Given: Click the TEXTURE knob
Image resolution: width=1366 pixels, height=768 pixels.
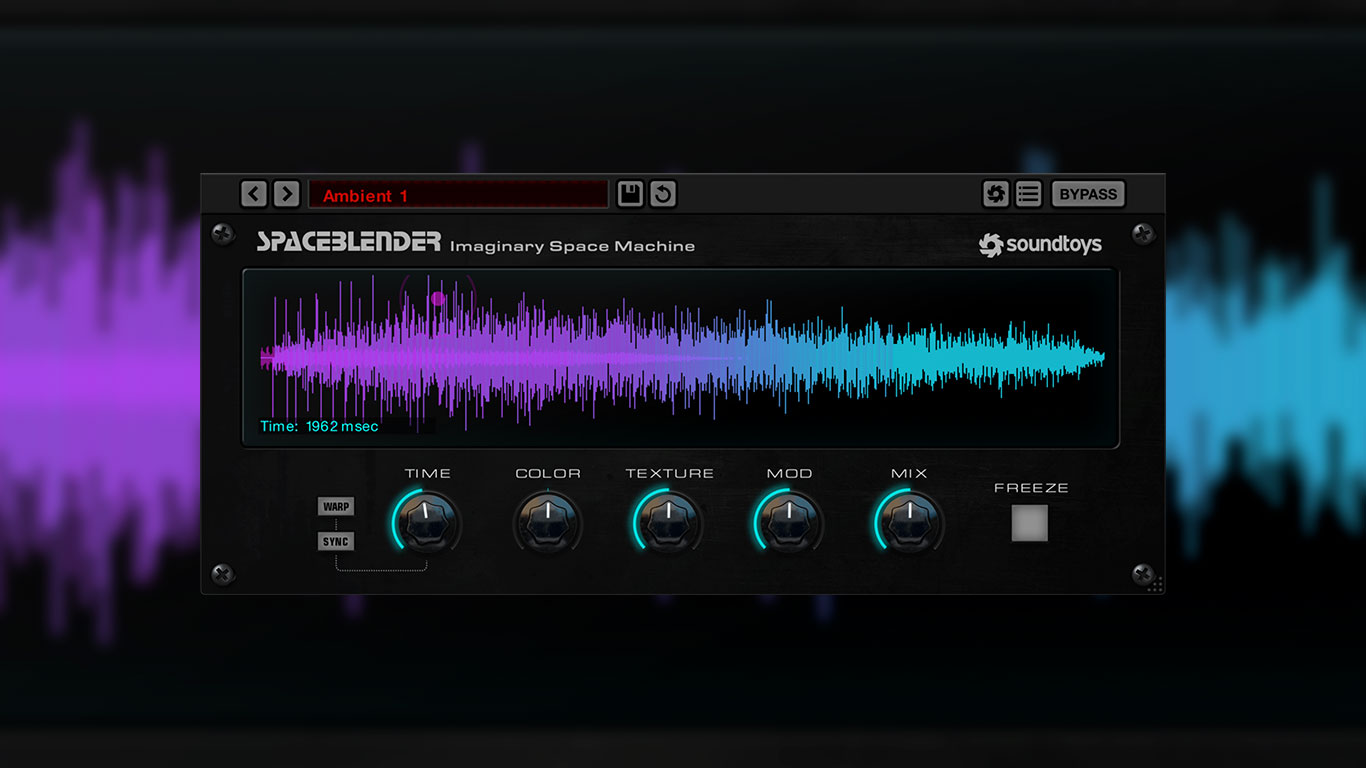Looking at the screenshot, I should coord(668,522).
